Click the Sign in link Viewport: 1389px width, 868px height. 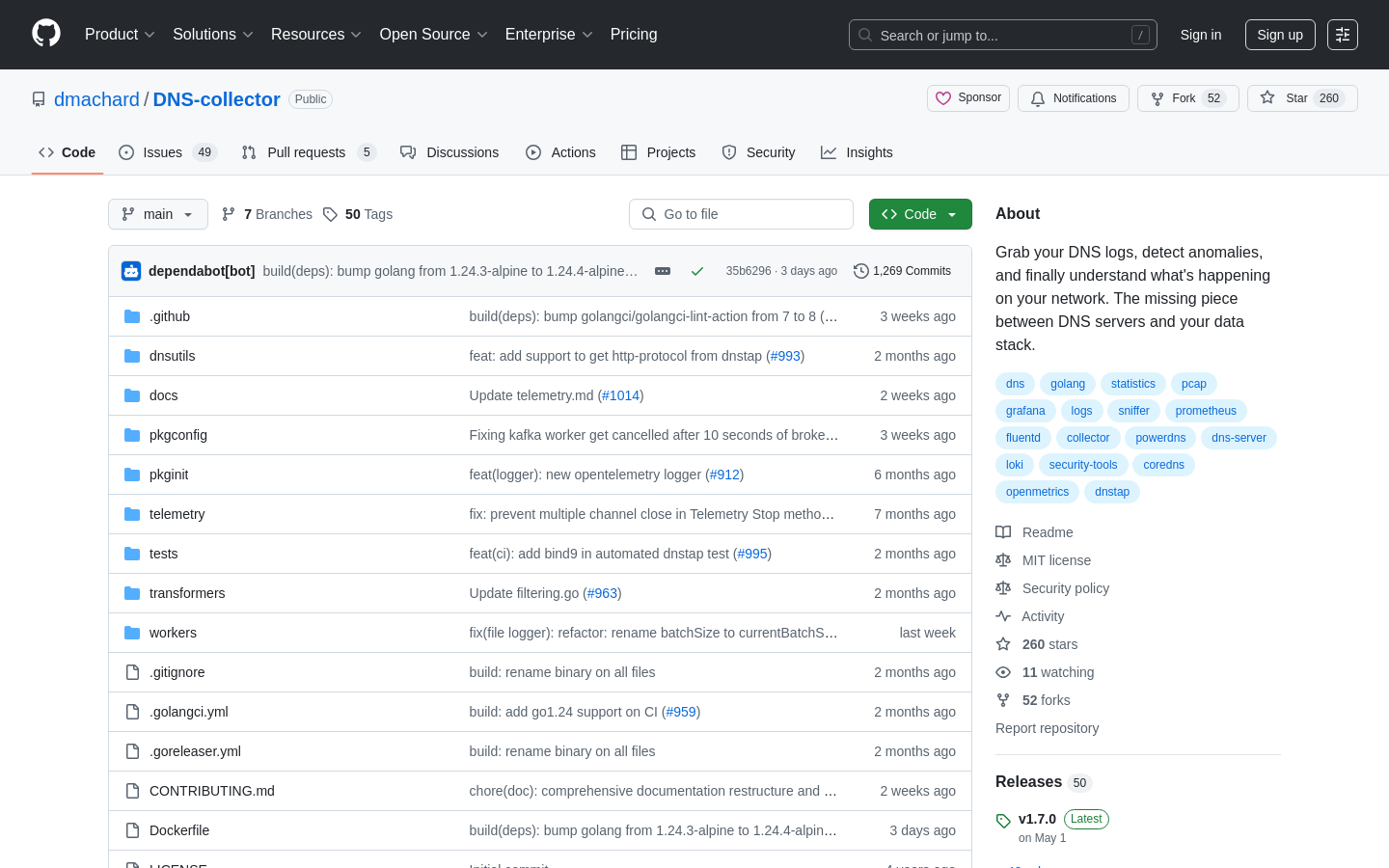[x=1201, y=35]
